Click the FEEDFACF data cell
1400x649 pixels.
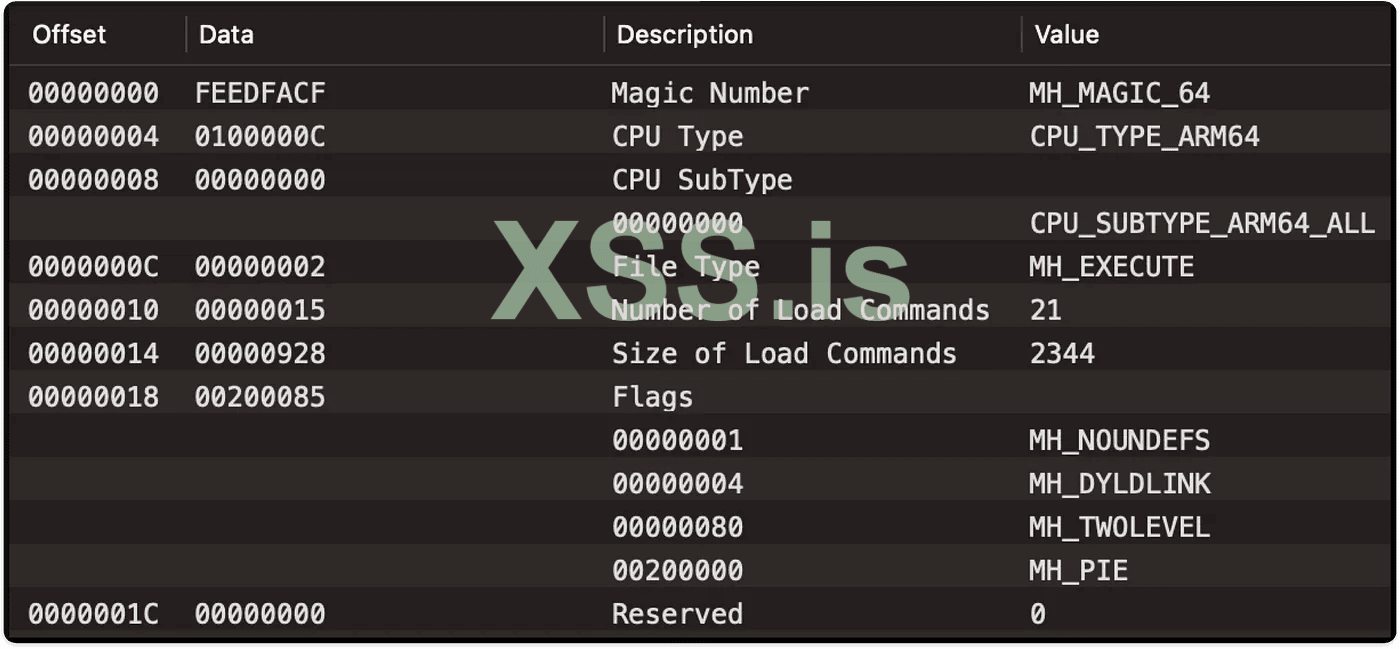click(260, 93)
